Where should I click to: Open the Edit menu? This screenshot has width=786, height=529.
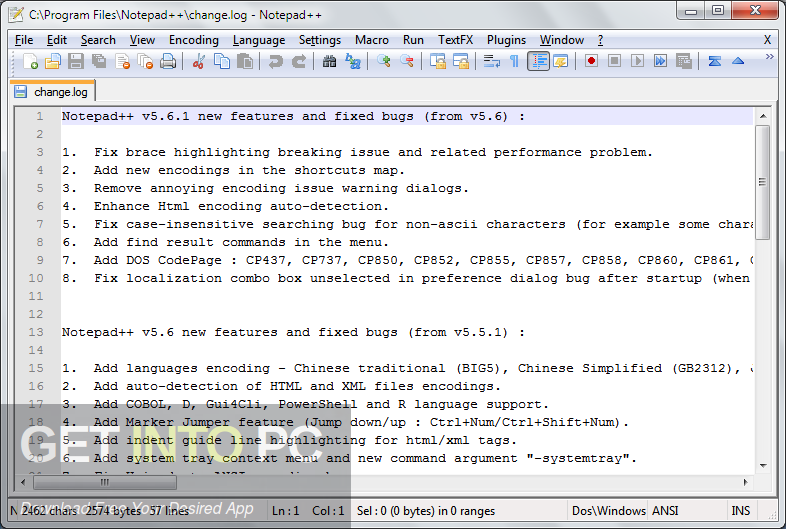(57, 40)
